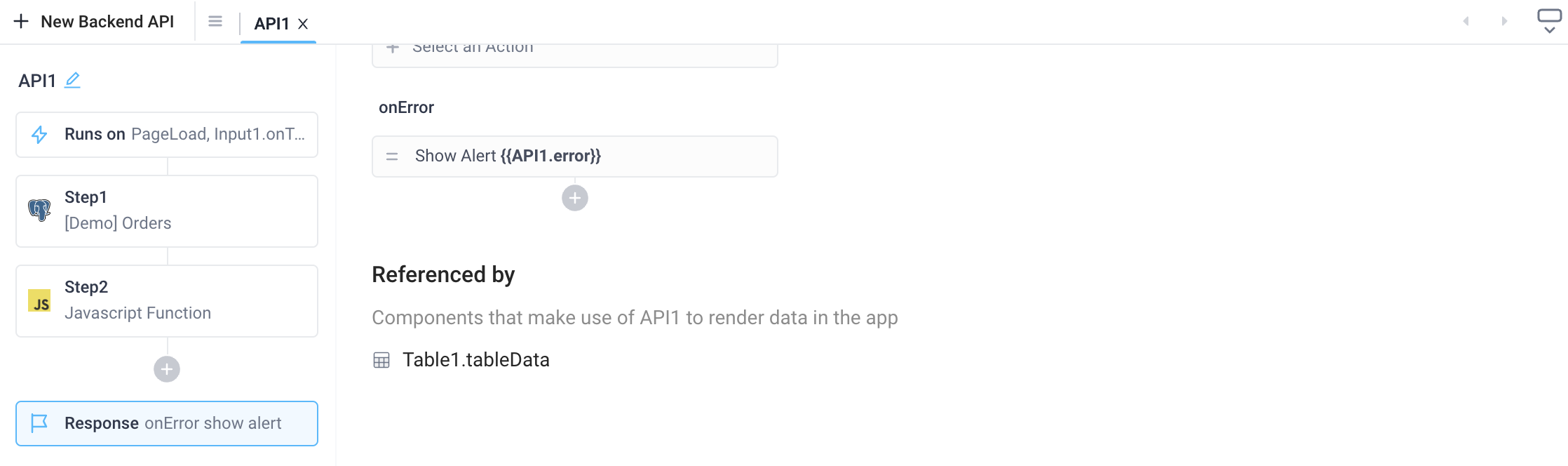Select the Show Alert {{API1.error}} action
This screenshot has width=1568, height=466.
[x=575, y=156]
